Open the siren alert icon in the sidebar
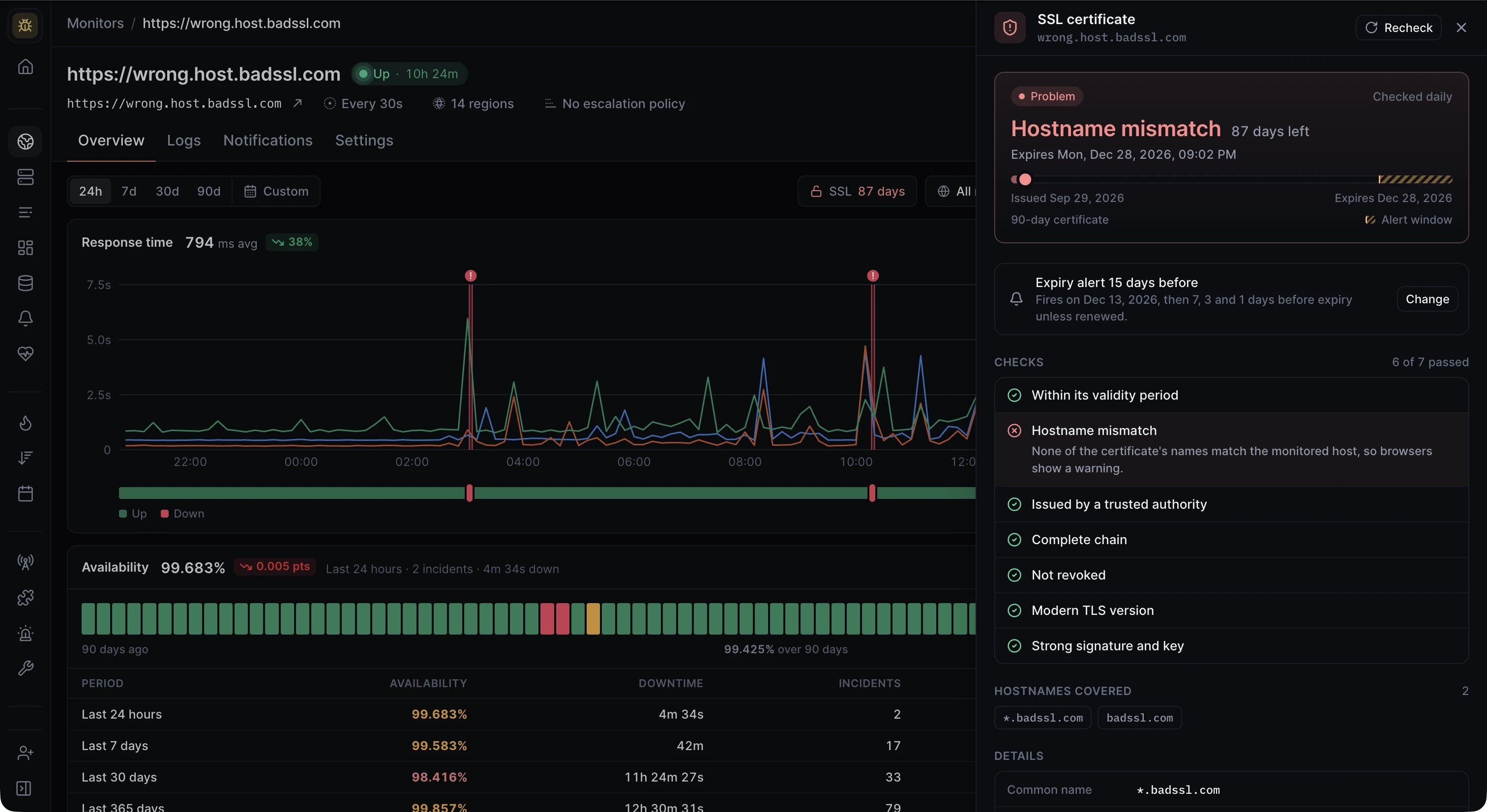 pos(26,633)
